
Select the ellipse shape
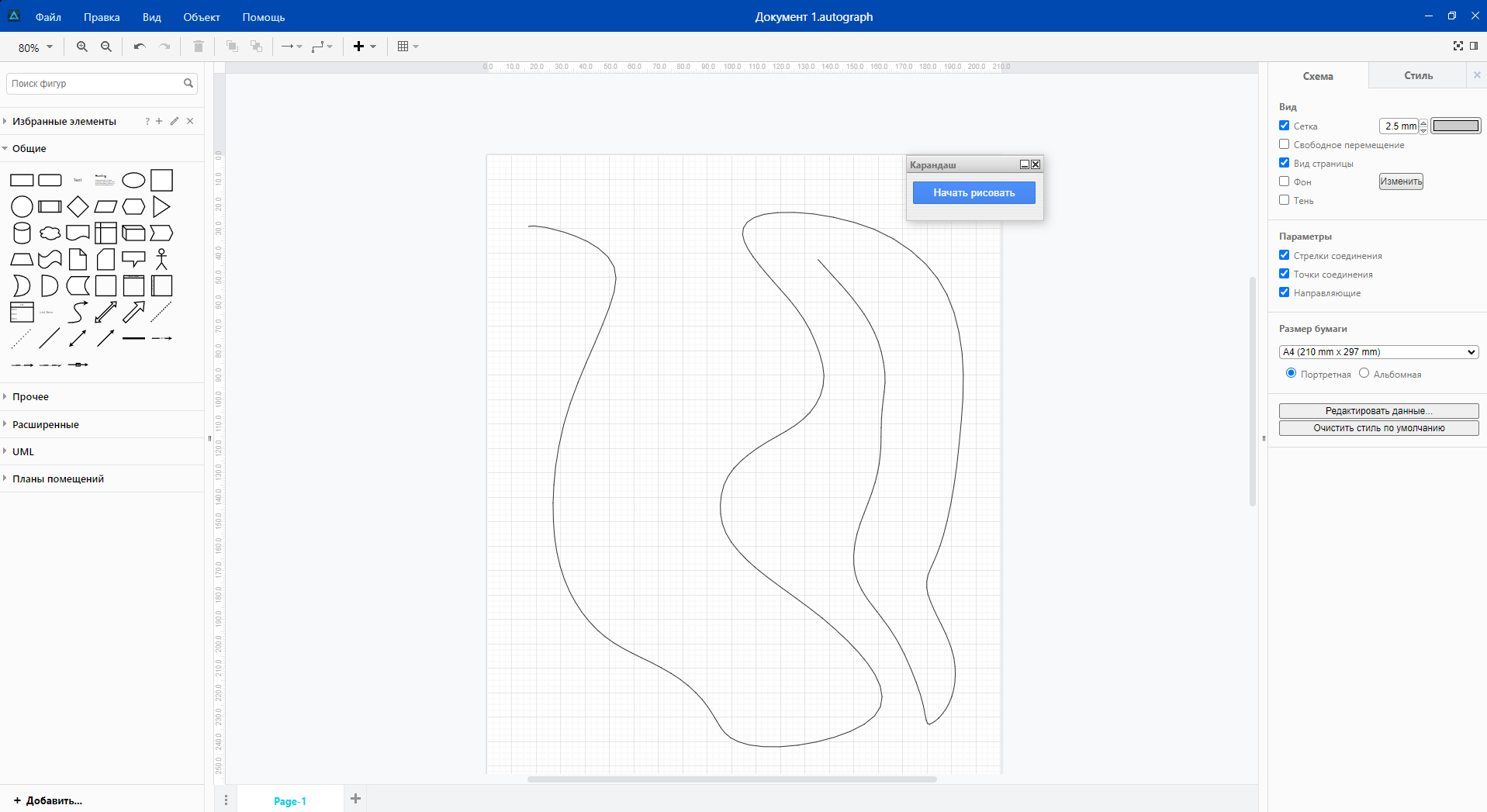[133, 181]
